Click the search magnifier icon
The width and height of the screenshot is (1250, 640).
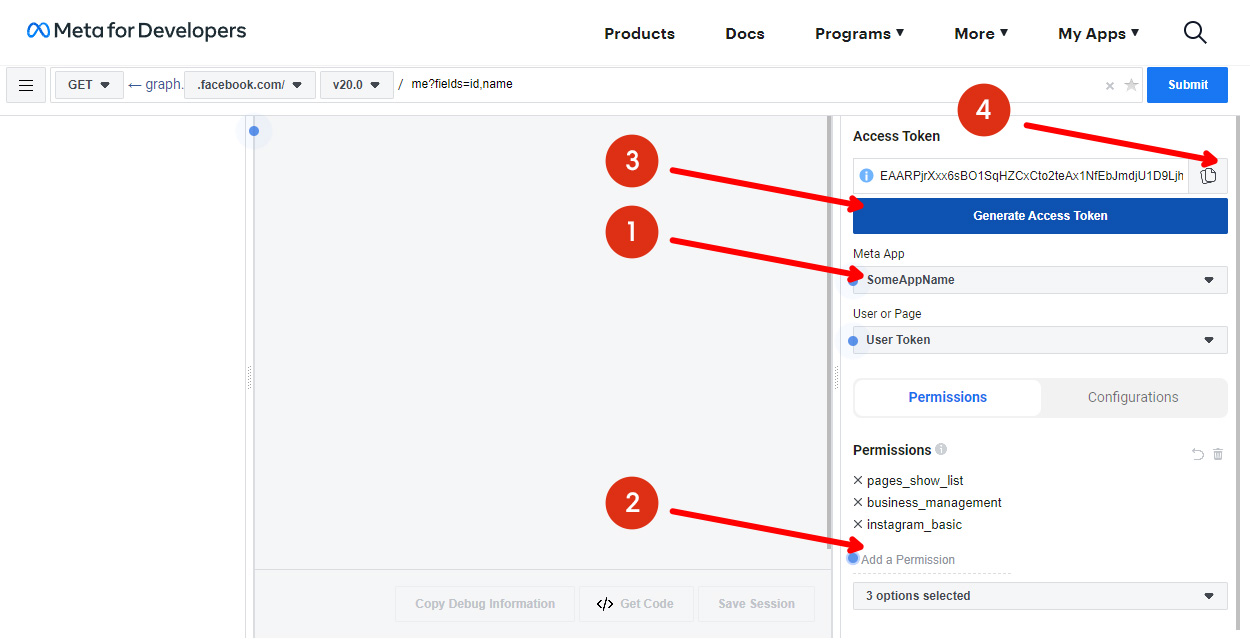coord(1195,33)
